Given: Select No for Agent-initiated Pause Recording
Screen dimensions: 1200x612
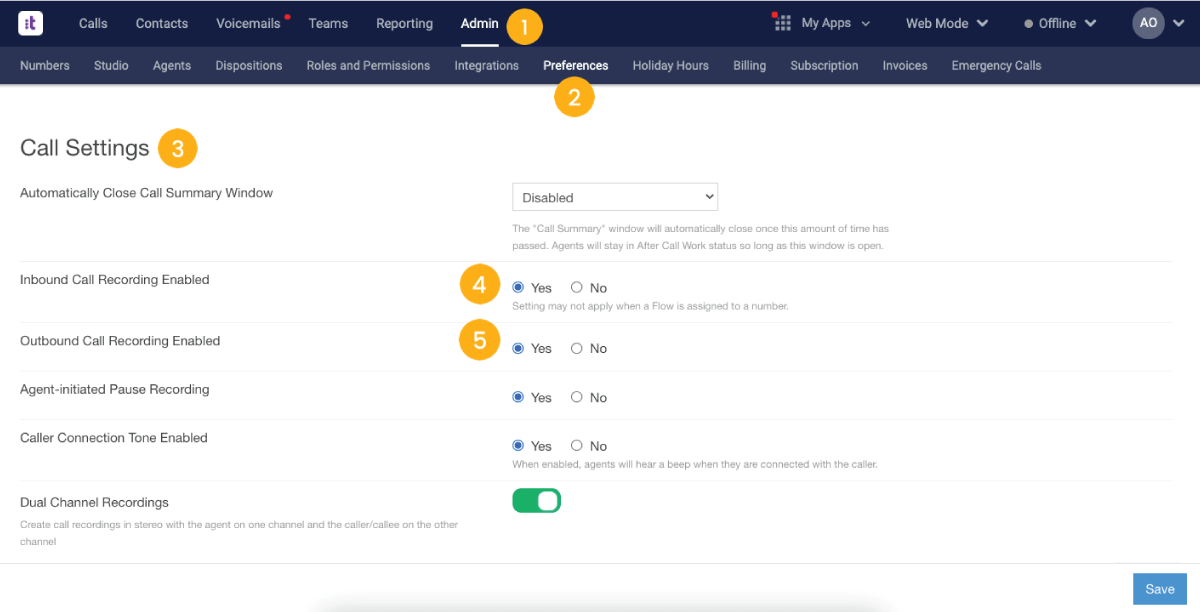Looking at the screenshot, I should coord(577,397).
